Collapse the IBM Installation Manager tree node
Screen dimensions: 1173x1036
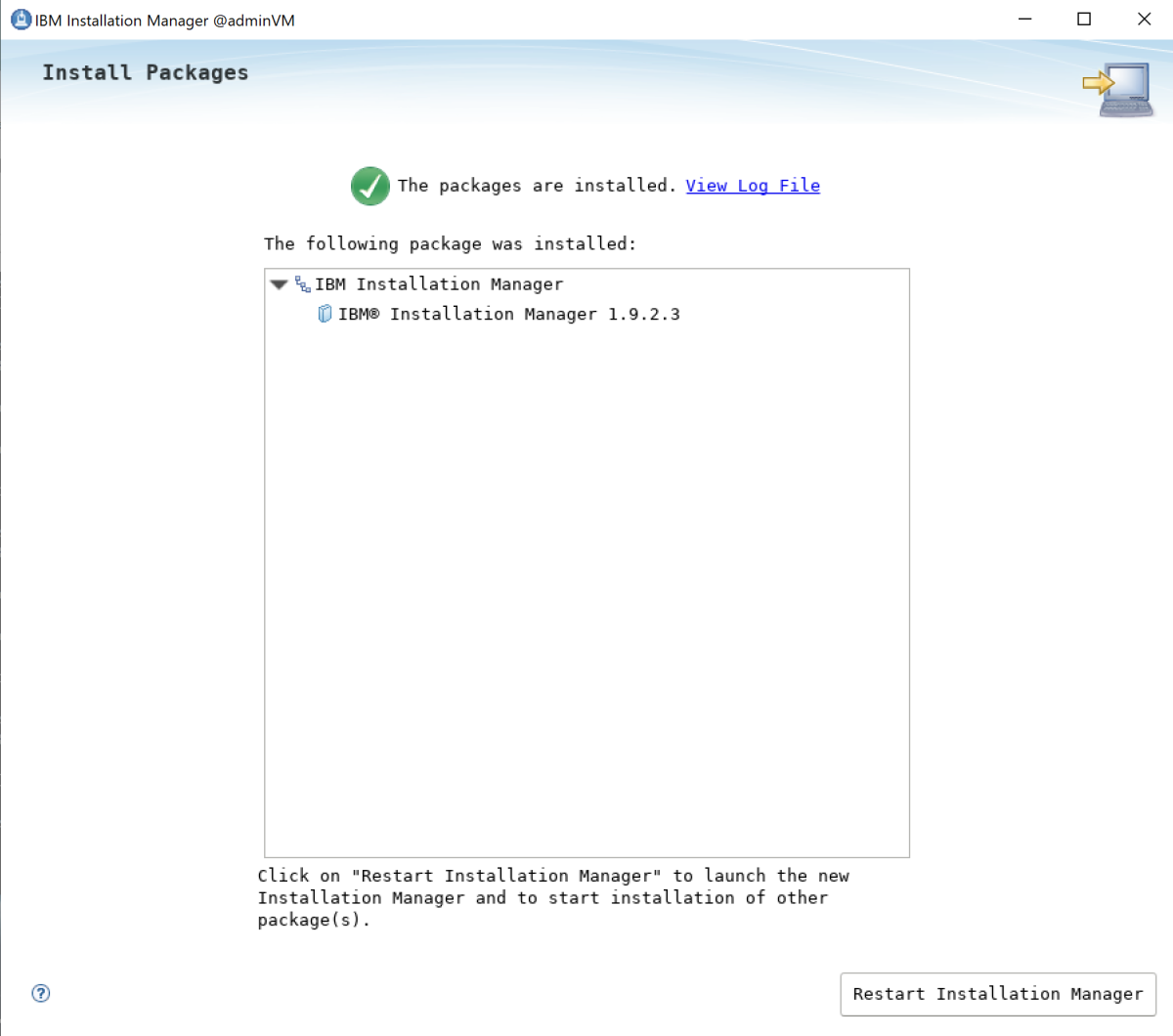[279, 283]
